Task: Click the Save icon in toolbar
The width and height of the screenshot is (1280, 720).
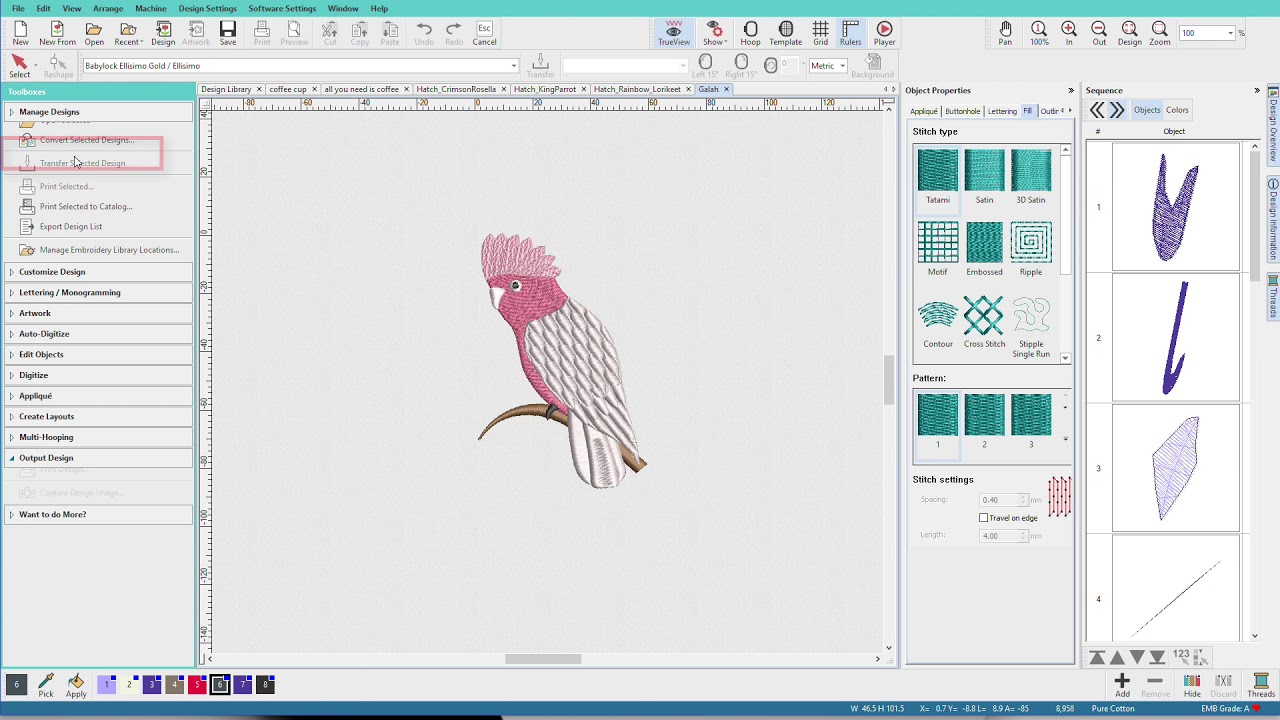Action: [x=228, y=33]
